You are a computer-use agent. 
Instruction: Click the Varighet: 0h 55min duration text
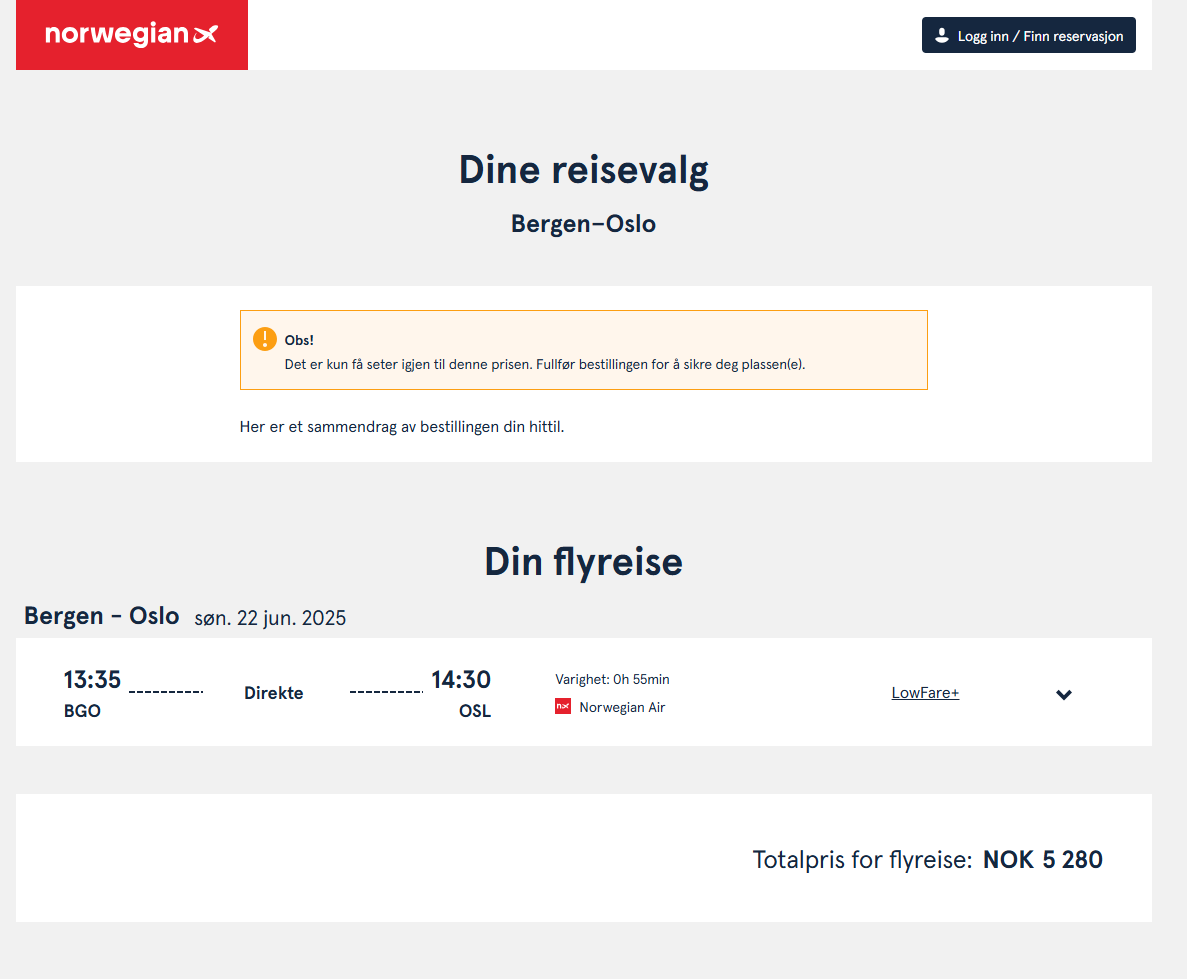612,679
